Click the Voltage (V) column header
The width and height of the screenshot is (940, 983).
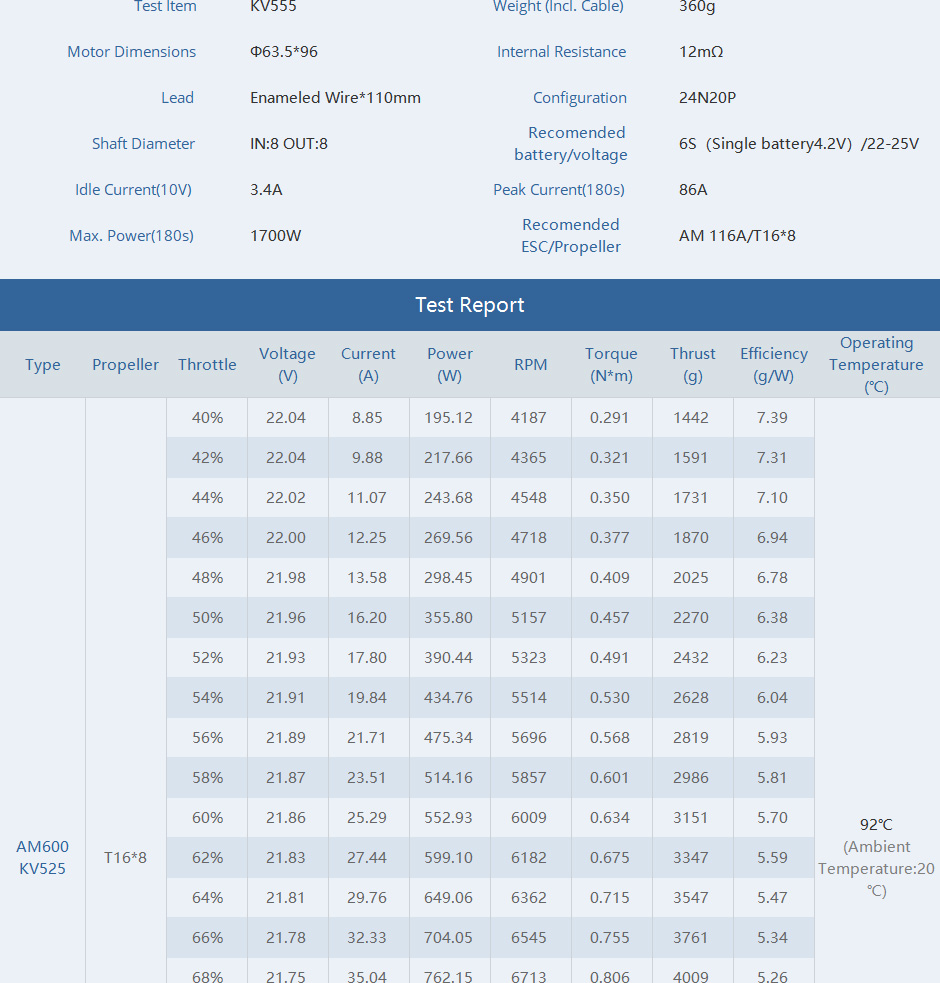(287, 364)
